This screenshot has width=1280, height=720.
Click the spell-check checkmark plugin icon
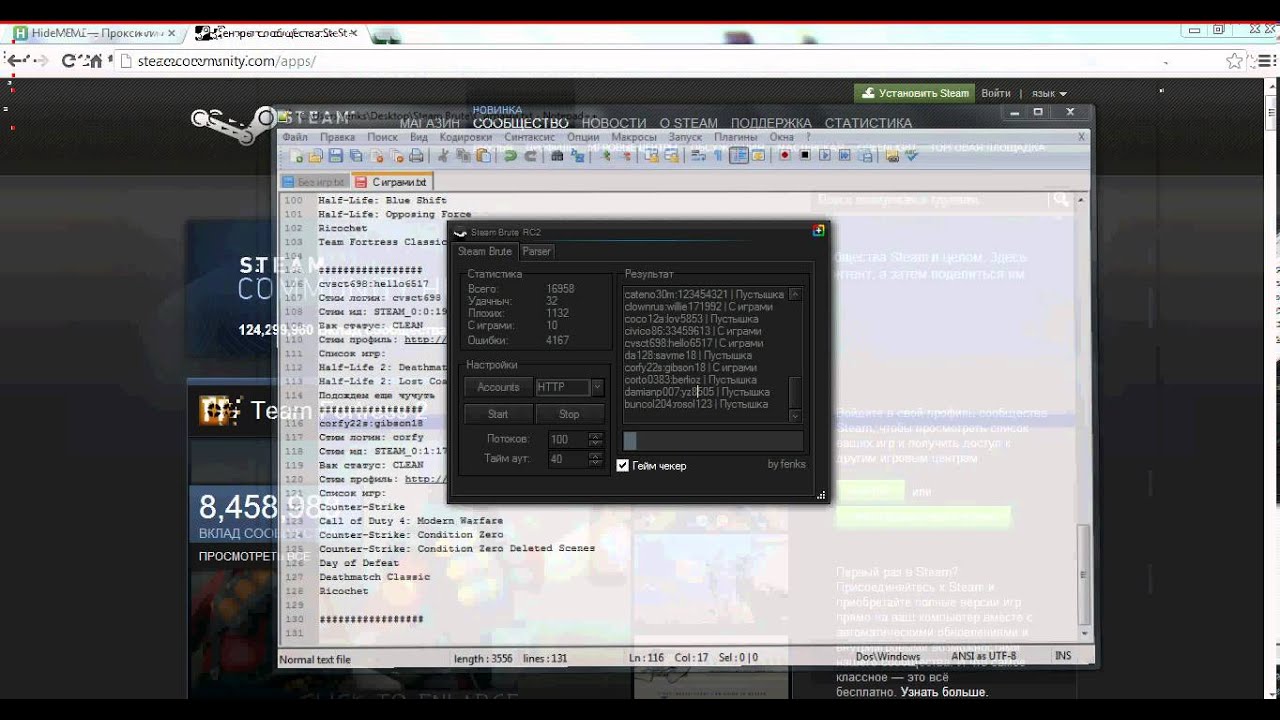pyautogui.click(x=912, y=155)
